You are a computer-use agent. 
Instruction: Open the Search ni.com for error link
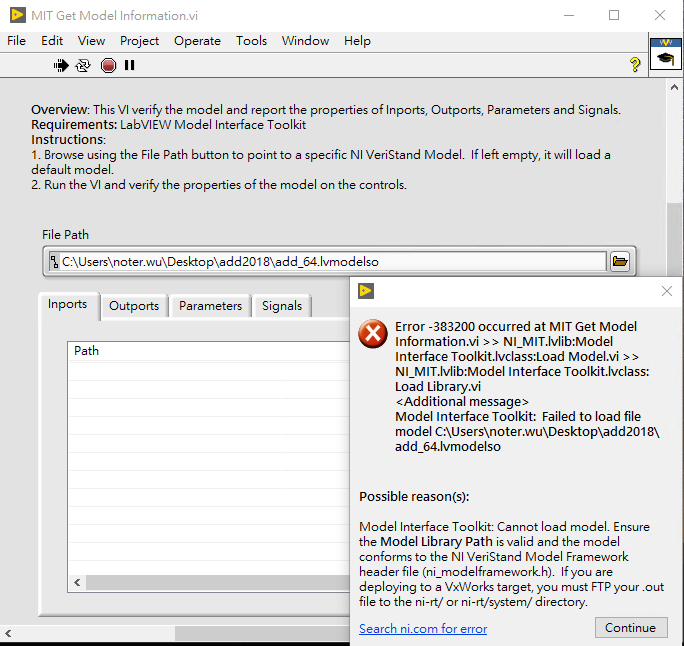coord(423,629)
